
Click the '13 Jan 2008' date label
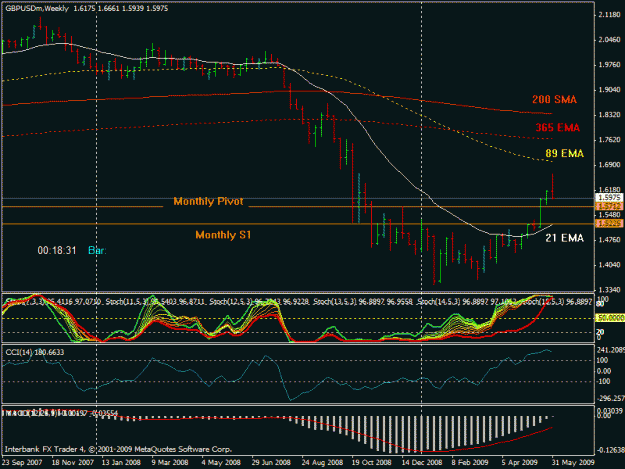coord(121,462)
